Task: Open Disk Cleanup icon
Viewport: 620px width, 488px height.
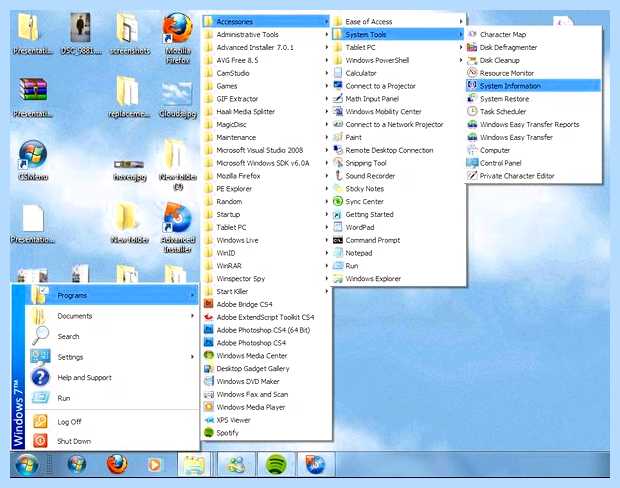Action: (x=472, y=60)
